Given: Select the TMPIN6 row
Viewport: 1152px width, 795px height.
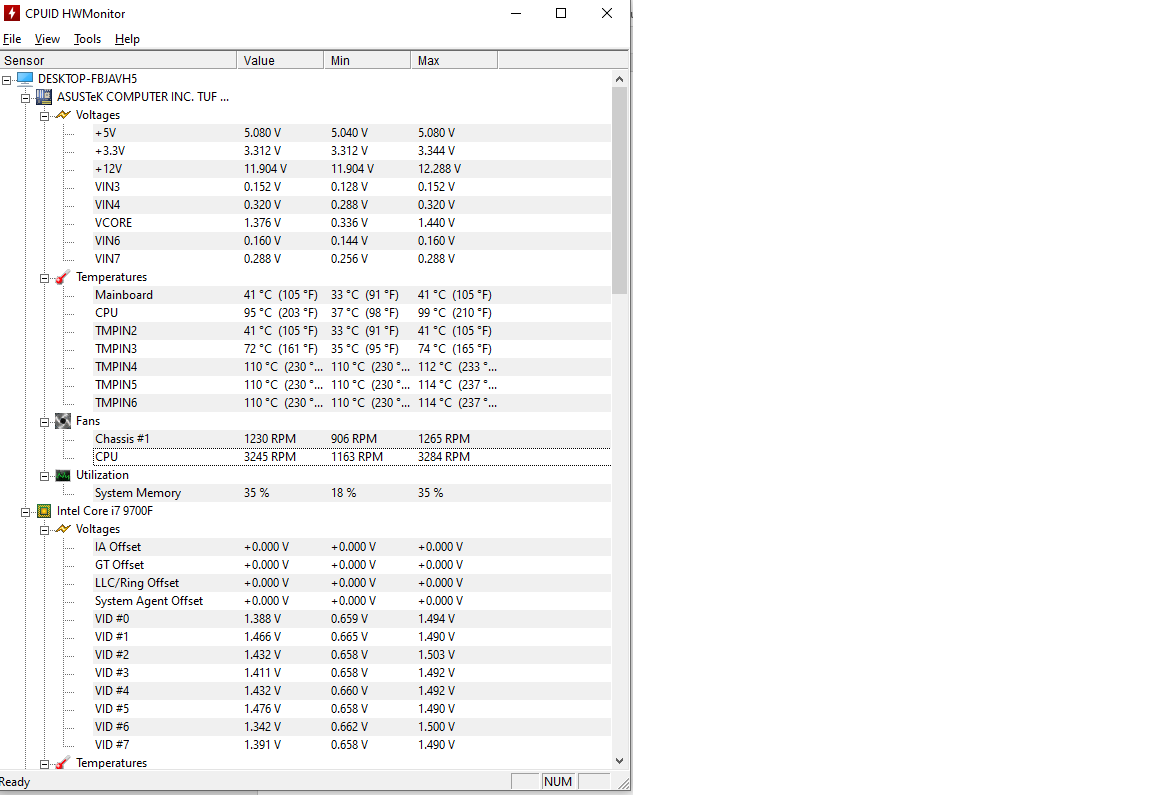Looking at the screenshot, I should (x=351, y=403).
